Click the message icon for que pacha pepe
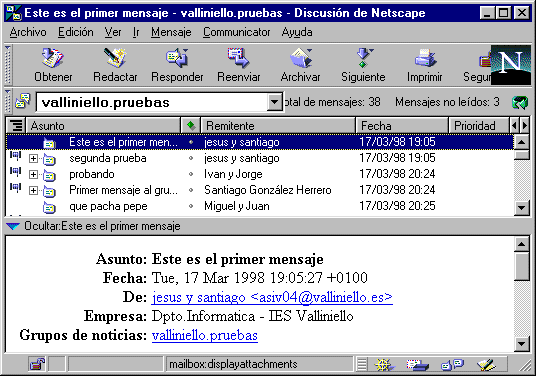The height and width of the screenshot is (376, 536). click(49, 207)
